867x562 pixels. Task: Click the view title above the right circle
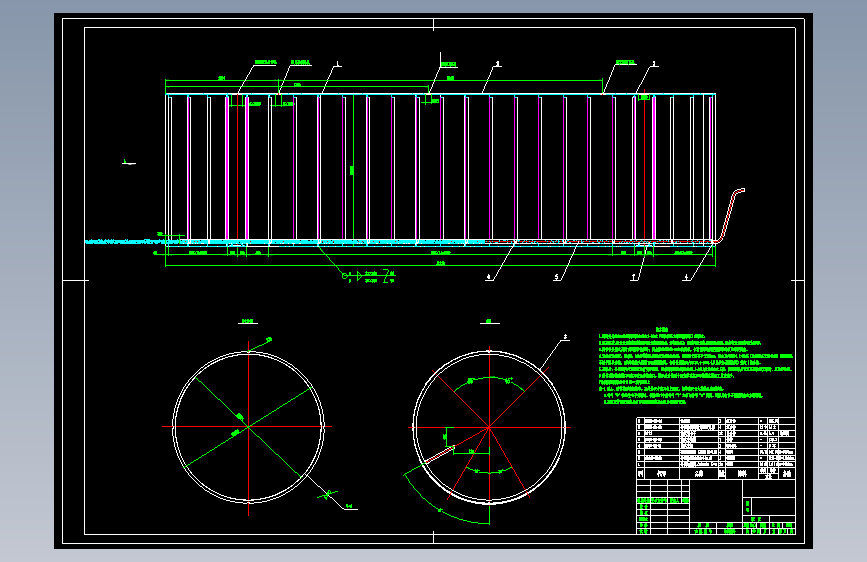489,321
